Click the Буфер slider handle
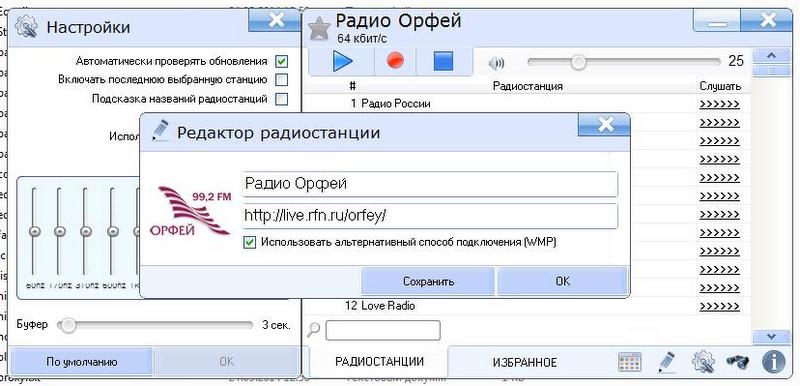 (x=67, y=325)
